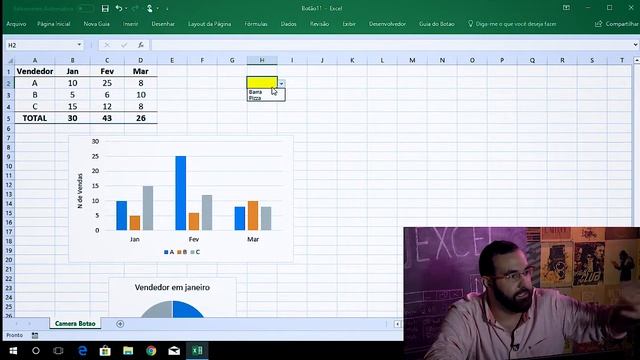640x360 pixels.
Task: Open the Guia do Botao tab
Action: point(436,24)
